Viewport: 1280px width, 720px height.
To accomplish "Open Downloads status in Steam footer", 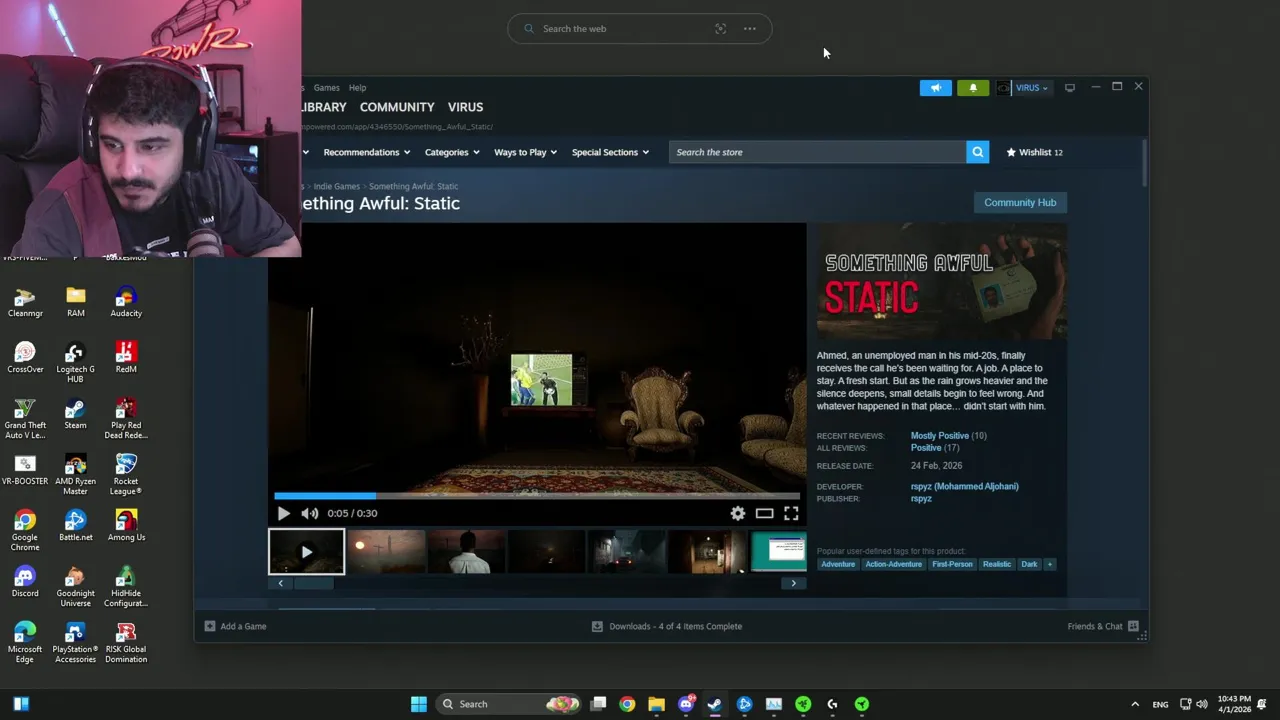I will tap(667, 626).
